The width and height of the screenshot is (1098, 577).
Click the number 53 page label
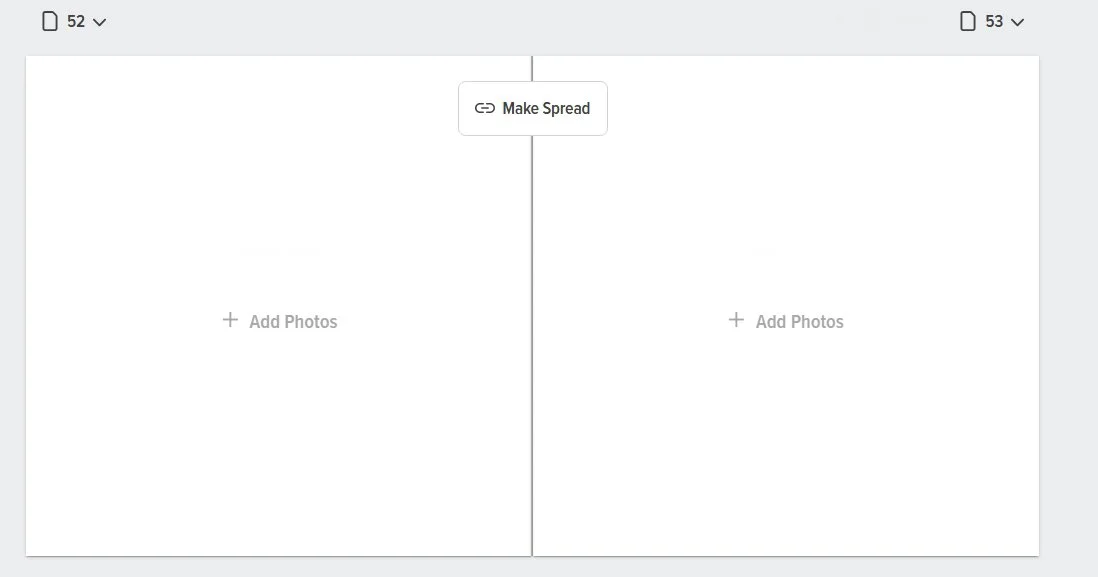coord(994,22)
